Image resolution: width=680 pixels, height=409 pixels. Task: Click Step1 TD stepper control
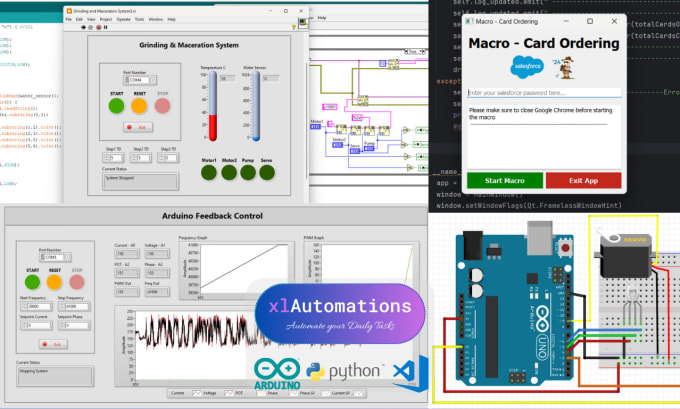click(x=113, y=158)
